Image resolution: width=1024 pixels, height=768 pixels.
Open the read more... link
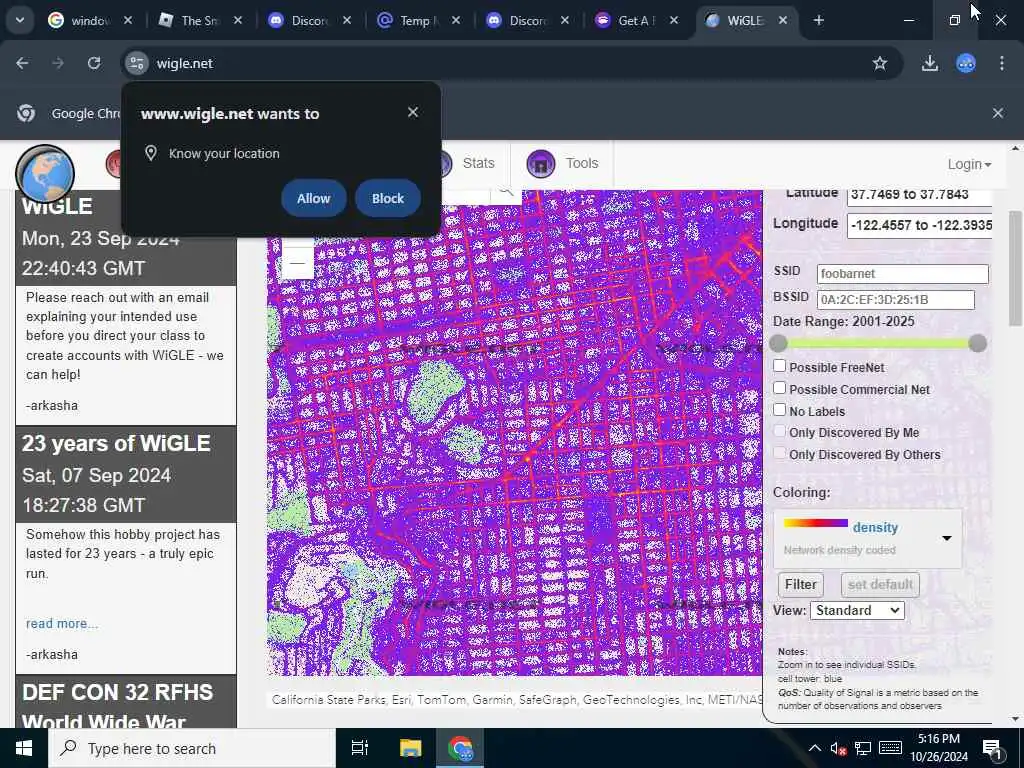62,624
